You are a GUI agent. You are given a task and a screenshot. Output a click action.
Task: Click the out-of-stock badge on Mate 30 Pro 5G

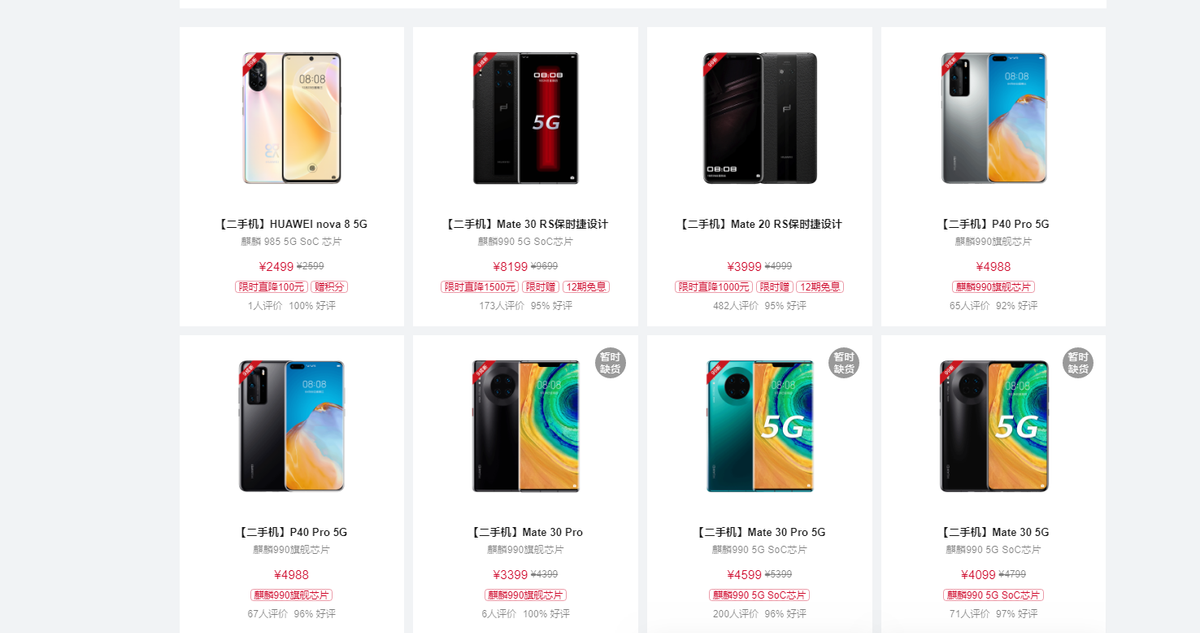point(844,363)
